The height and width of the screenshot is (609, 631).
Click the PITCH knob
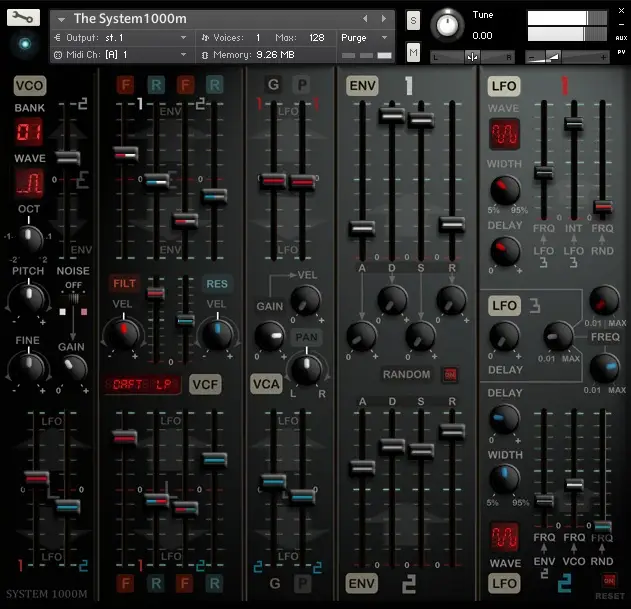(x=29, y=298)
